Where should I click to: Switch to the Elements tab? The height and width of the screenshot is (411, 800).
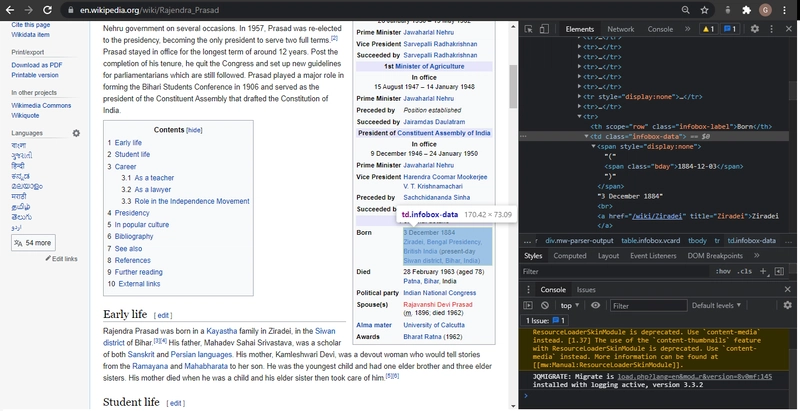pyautogui.click(x=580, y=29)
